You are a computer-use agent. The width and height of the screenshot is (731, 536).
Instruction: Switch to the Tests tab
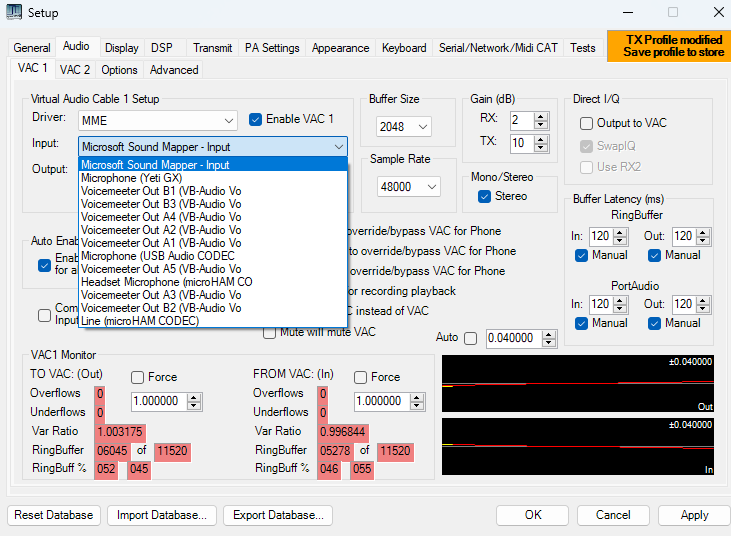583,48
